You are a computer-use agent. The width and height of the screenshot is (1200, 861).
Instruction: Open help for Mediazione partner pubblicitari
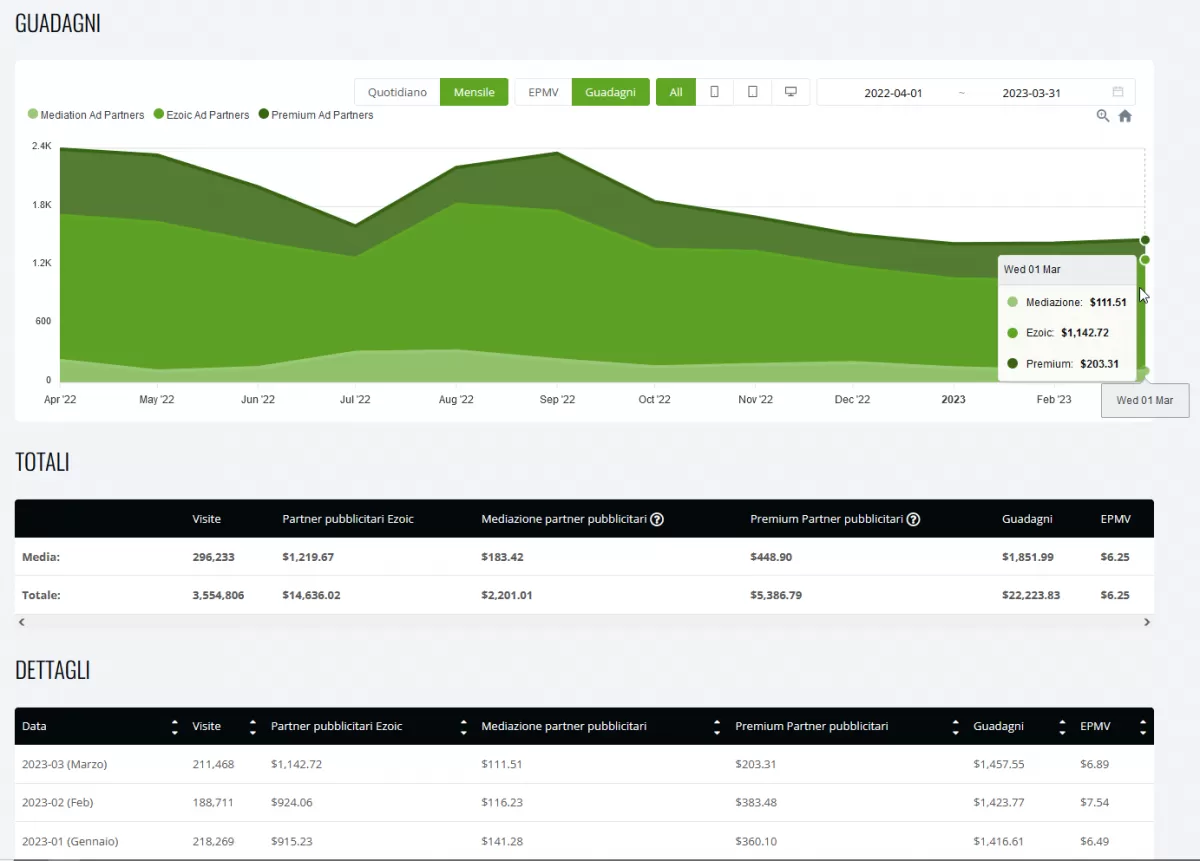click(x=657, y=520)
